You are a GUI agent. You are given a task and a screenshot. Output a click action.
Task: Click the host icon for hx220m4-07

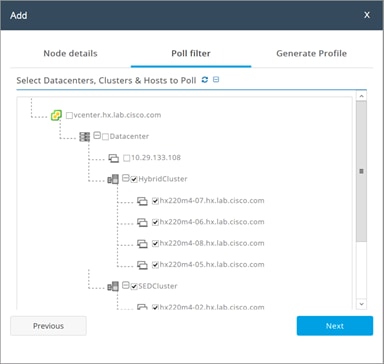tap(142, 201)
